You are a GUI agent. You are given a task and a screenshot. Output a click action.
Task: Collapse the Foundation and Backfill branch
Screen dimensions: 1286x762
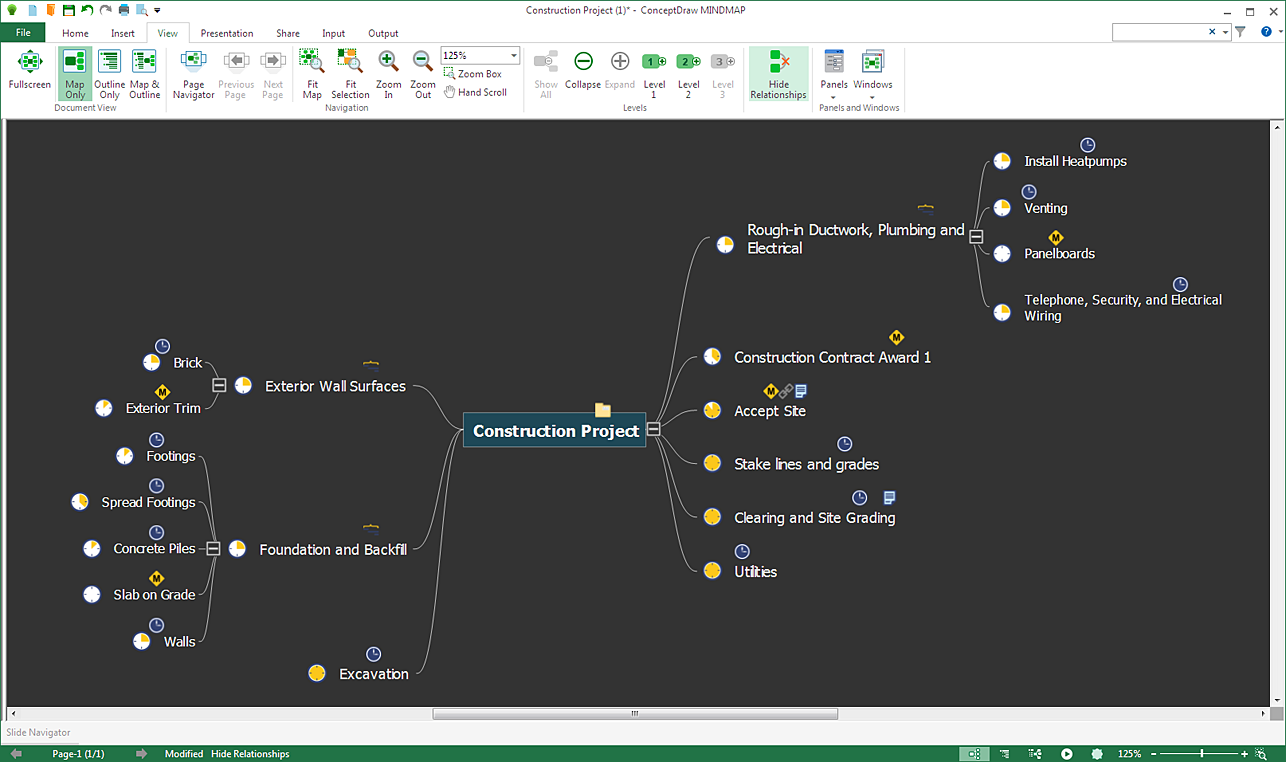(213, 549)
